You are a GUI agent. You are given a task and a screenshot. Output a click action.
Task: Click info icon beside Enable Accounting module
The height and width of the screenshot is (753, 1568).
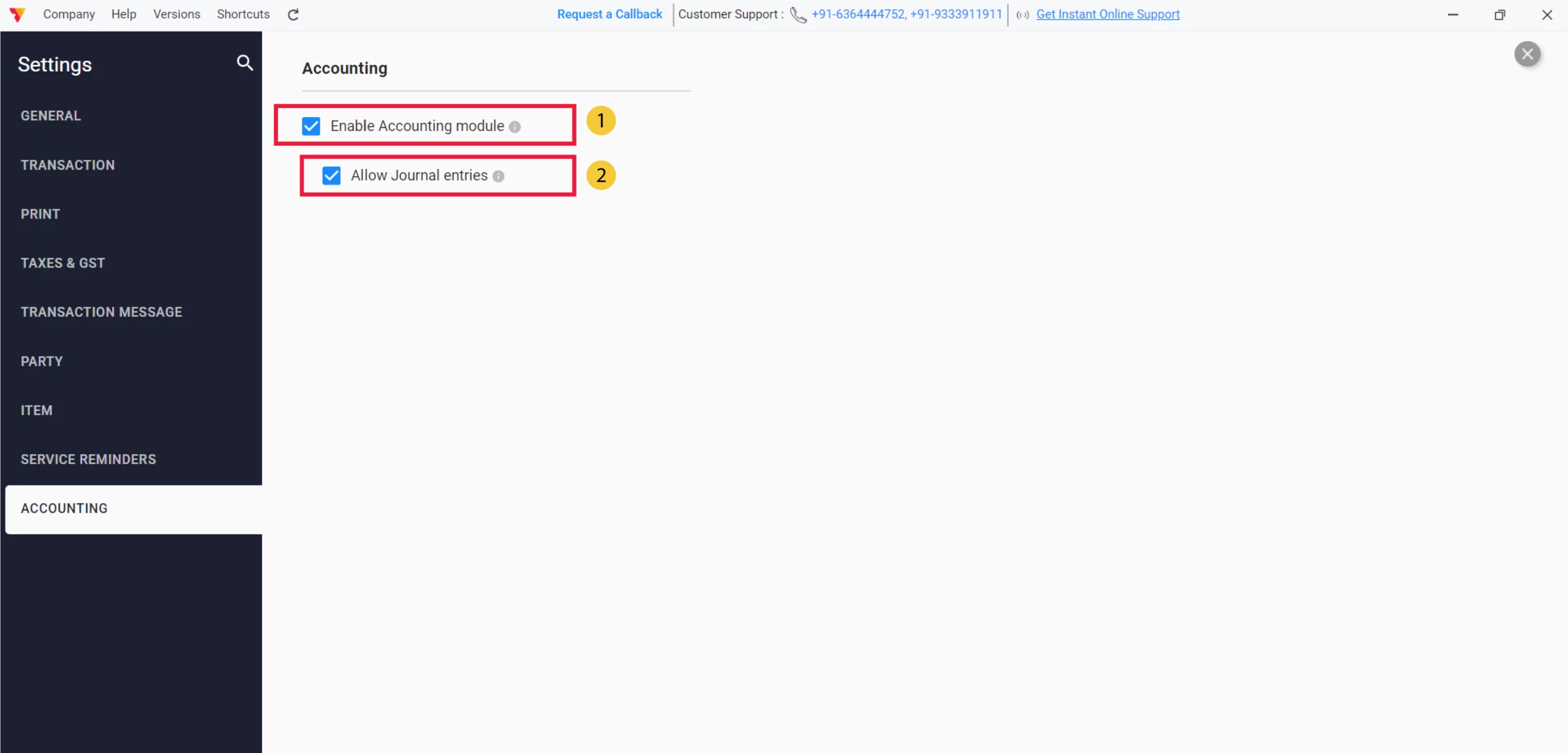coord(514,127)
